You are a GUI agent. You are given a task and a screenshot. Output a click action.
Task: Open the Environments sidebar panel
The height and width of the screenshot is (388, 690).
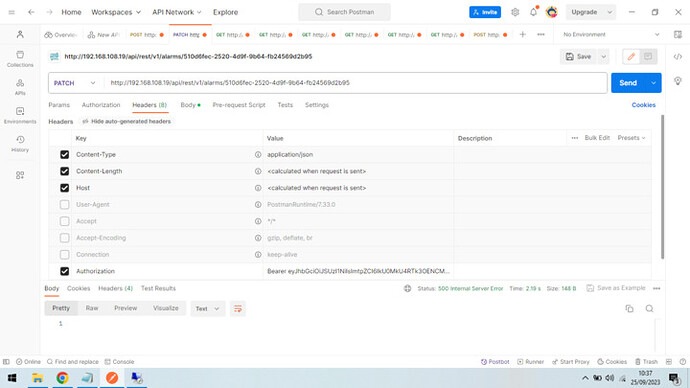coord(20,115)
